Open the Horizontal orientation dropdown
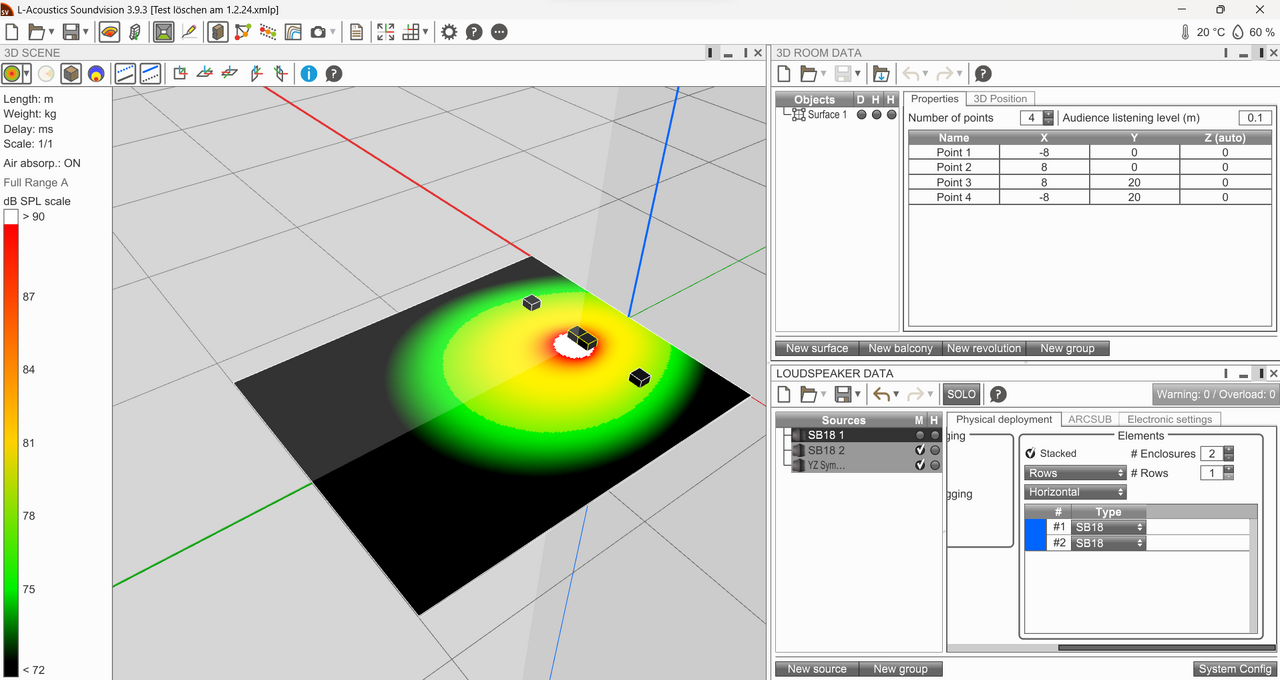Screen dimensions: 1280x680 point(1075,492)
